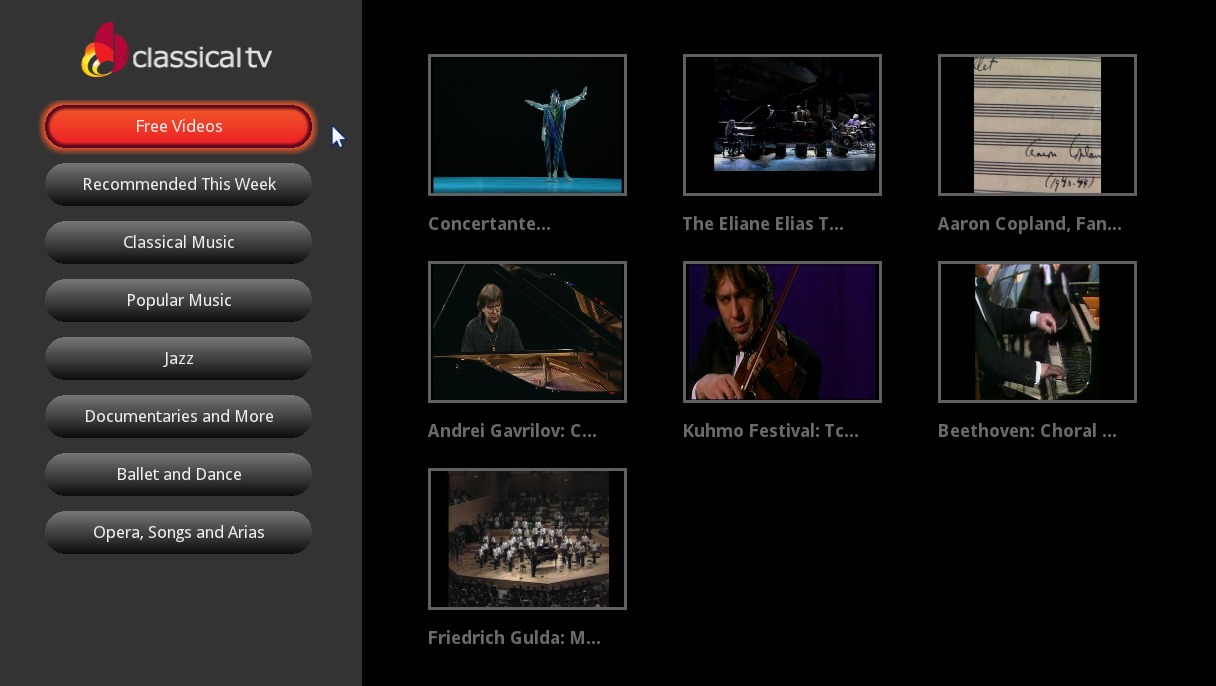Open Opera, Songs and Arias
The width and height of the screenshot is (1216, 686).
pyautogui.click(x=178, y=533)
